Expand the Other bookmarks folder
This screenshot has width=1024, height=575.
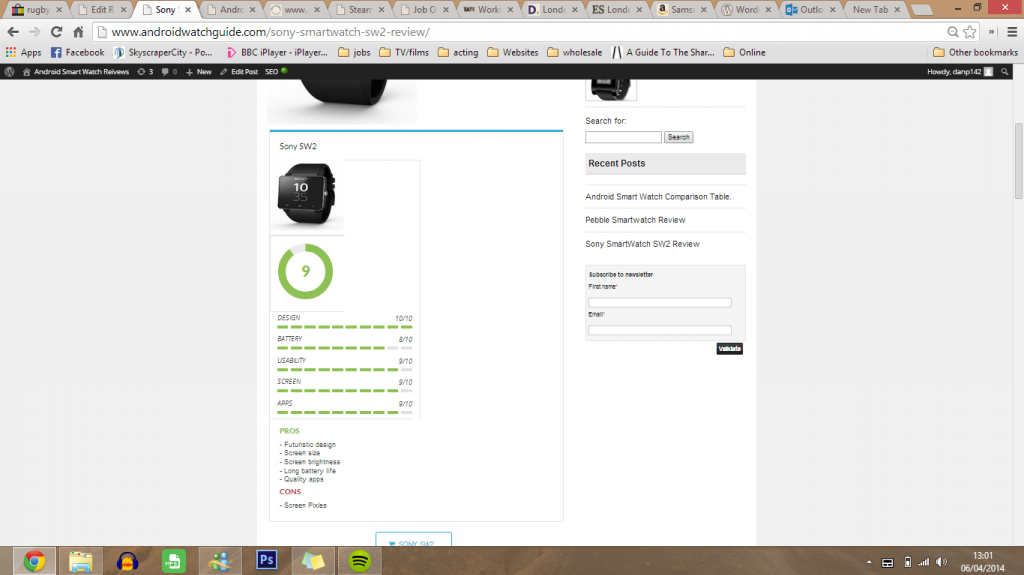pyautogui.click(x=974, y=52)
